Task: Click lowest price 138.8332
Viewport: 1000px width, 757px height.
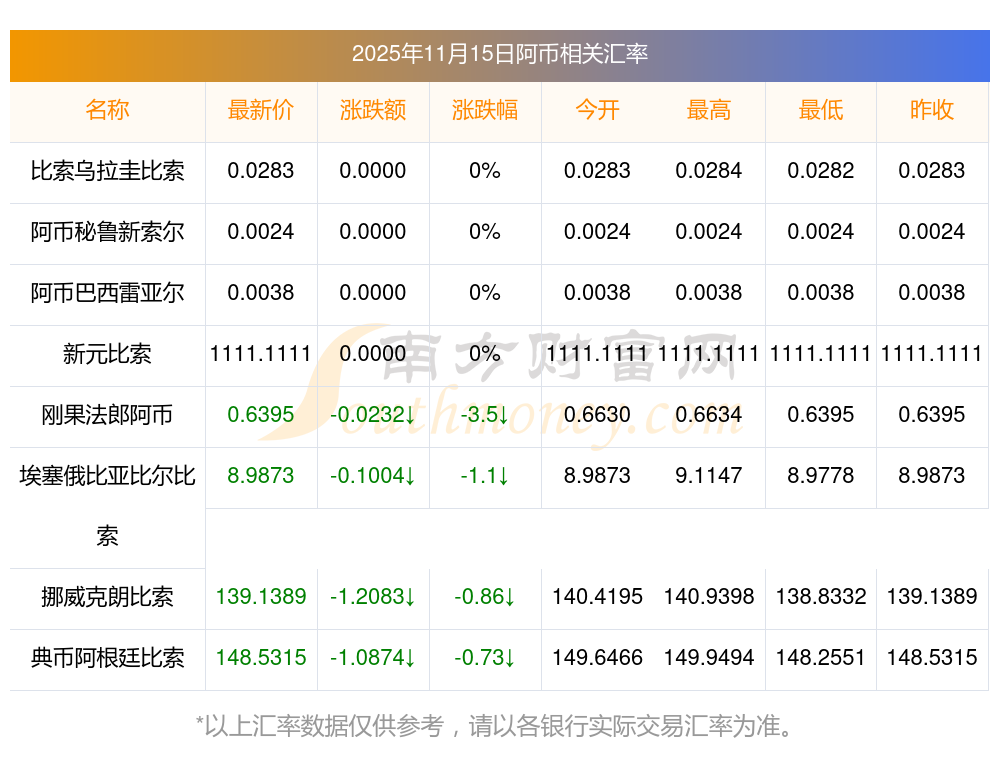Action: tap(821, 597)
